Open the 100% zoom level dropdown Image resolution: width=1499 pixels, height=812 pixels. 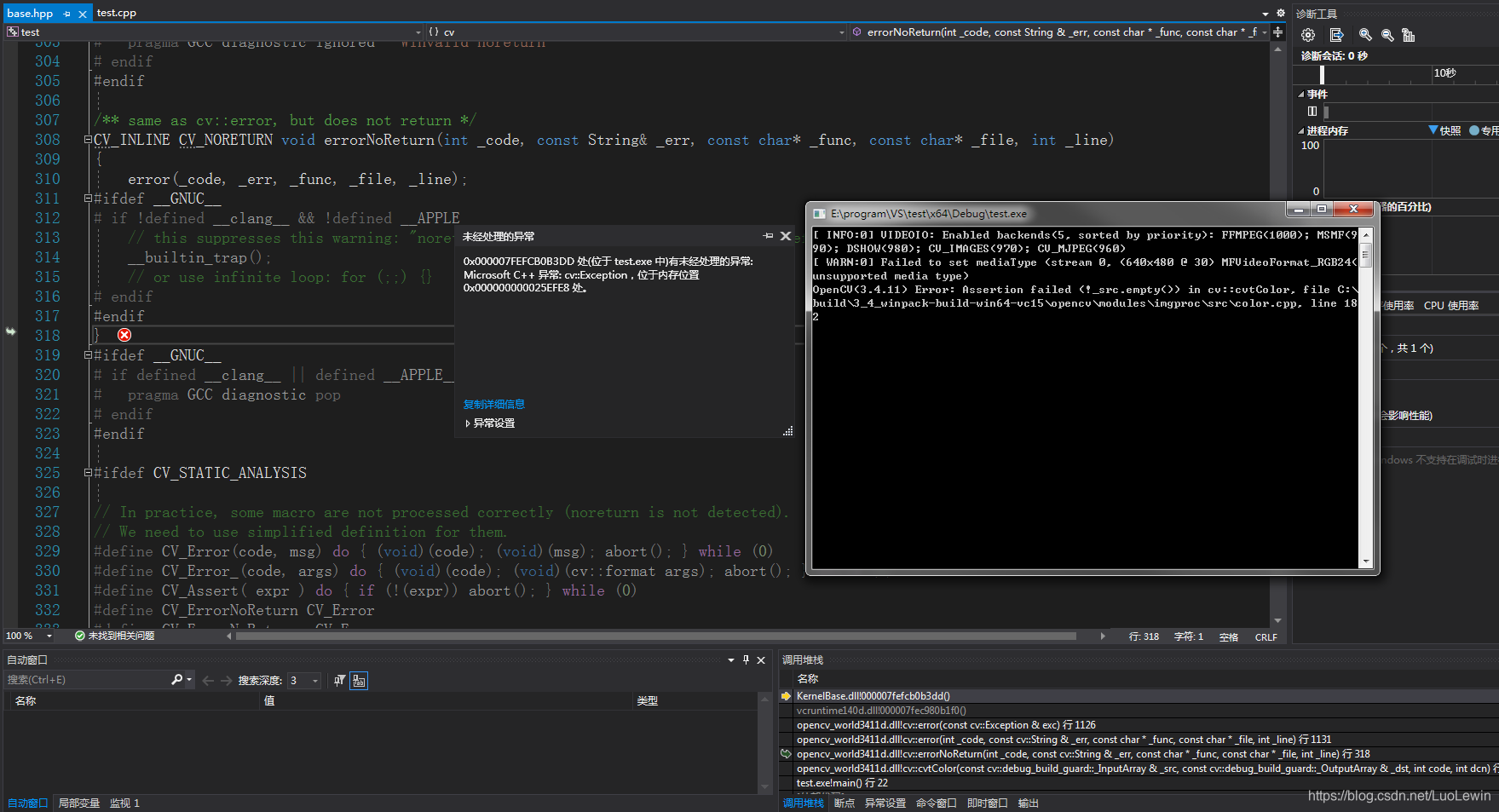[x=49, y=636]
